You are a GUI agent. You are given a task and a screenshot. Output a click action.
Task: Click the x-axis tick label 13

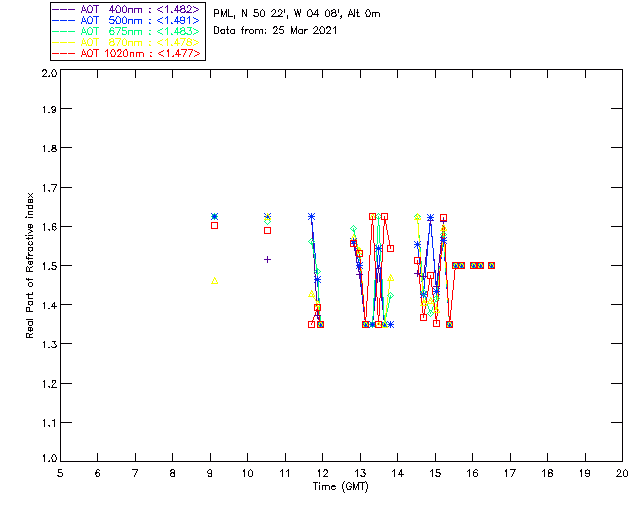(360, 473)
